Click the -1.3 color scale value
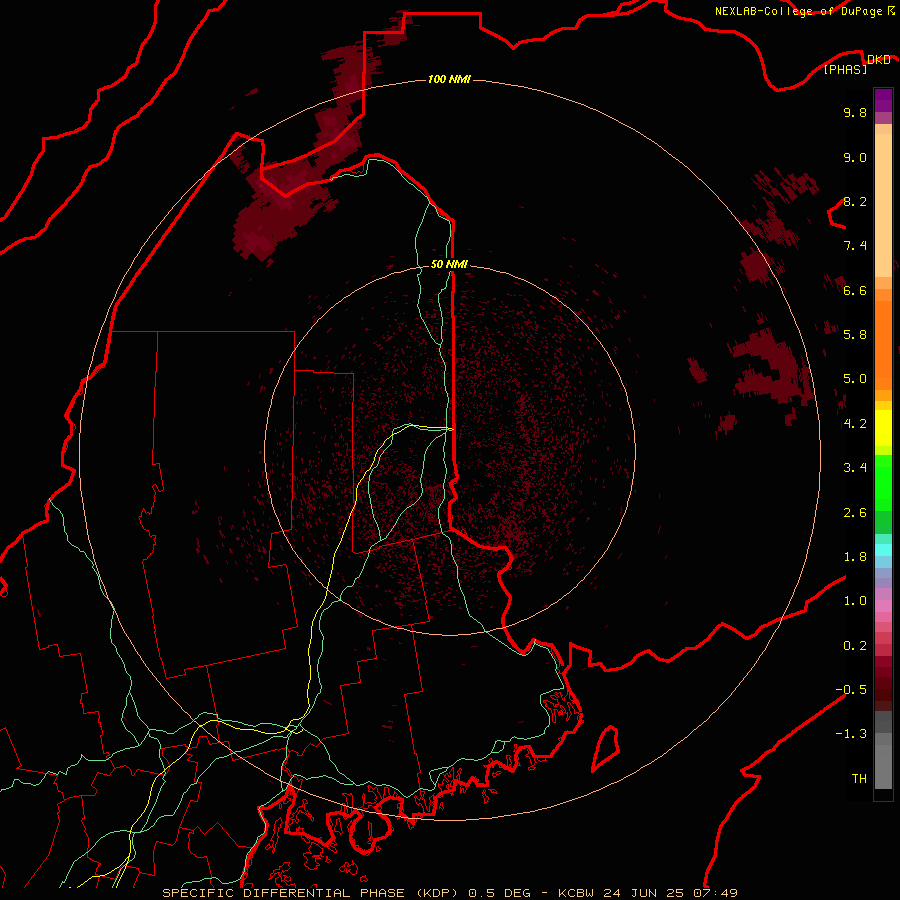This screenshot has width=900, height=900. pos(851,734)
